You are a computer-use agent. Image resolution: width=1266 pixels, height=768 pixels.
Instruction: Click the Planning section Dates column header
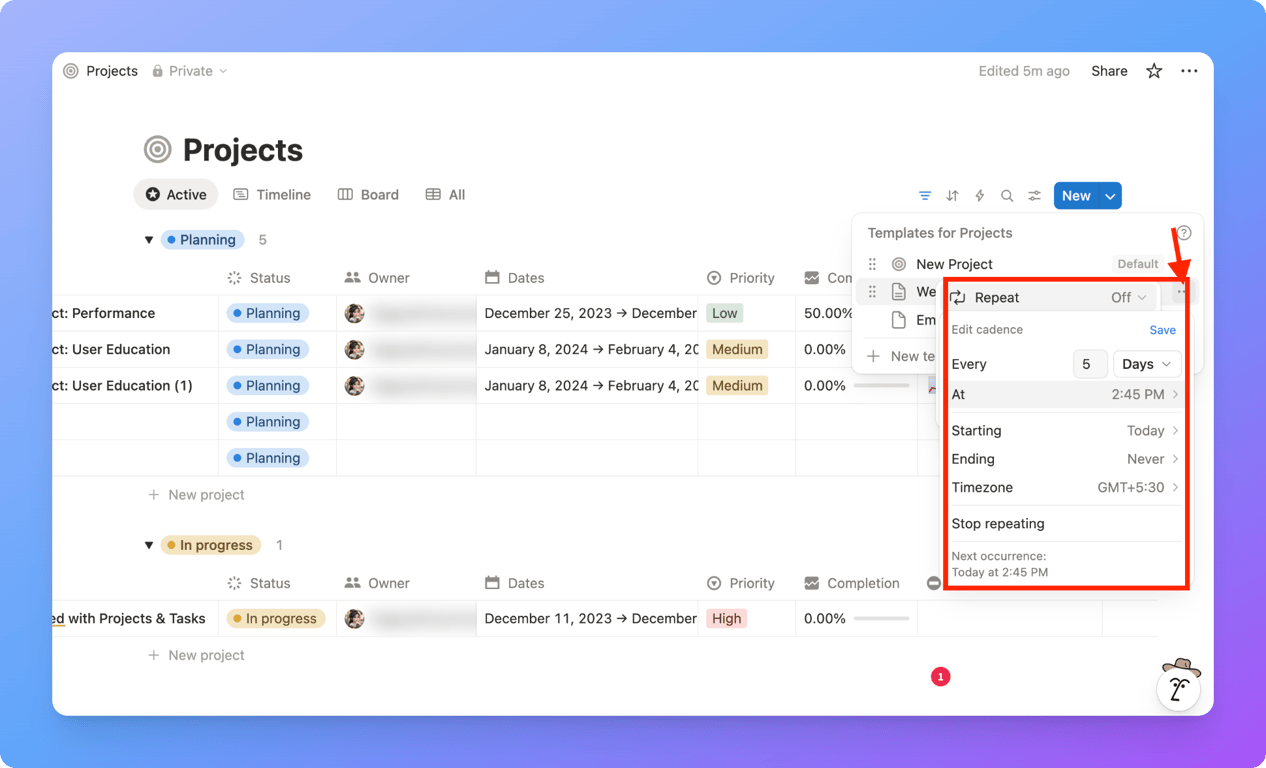(514, 278)
